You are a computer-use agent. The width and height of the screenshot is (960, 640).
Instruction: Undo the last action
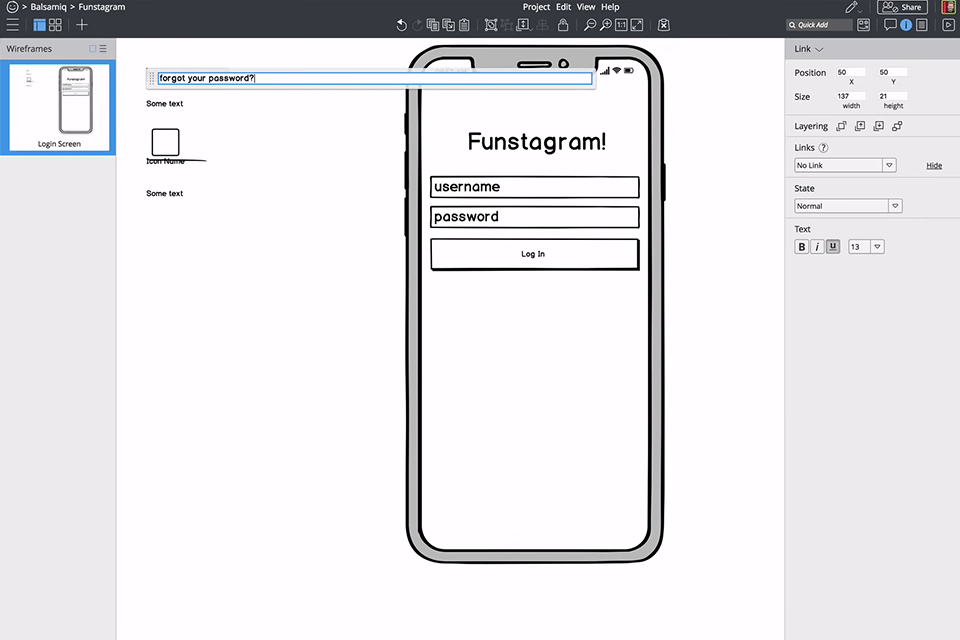(x=401, y=25)
